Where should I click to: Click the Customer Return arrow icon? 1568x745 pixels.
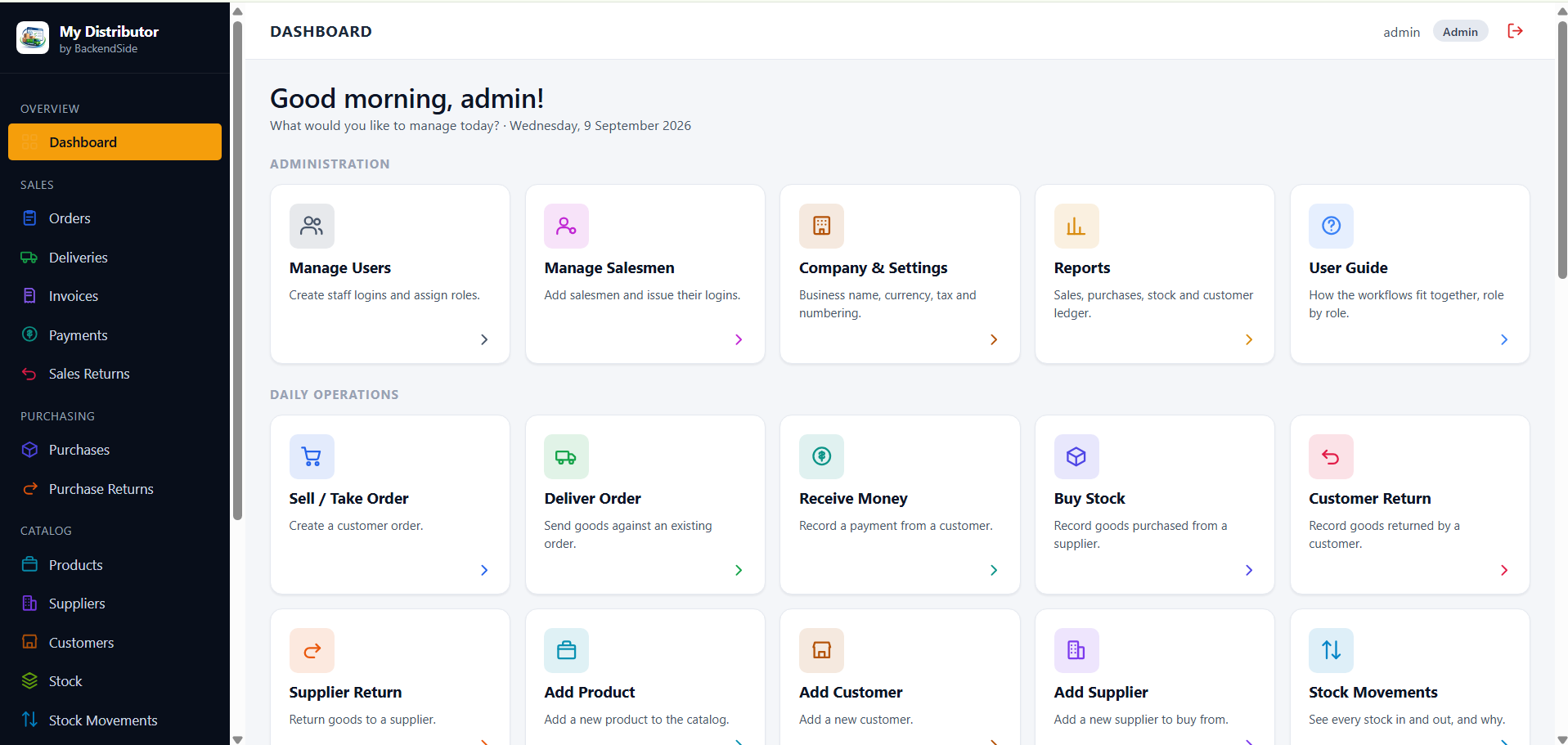click(x=1331, y=456)
